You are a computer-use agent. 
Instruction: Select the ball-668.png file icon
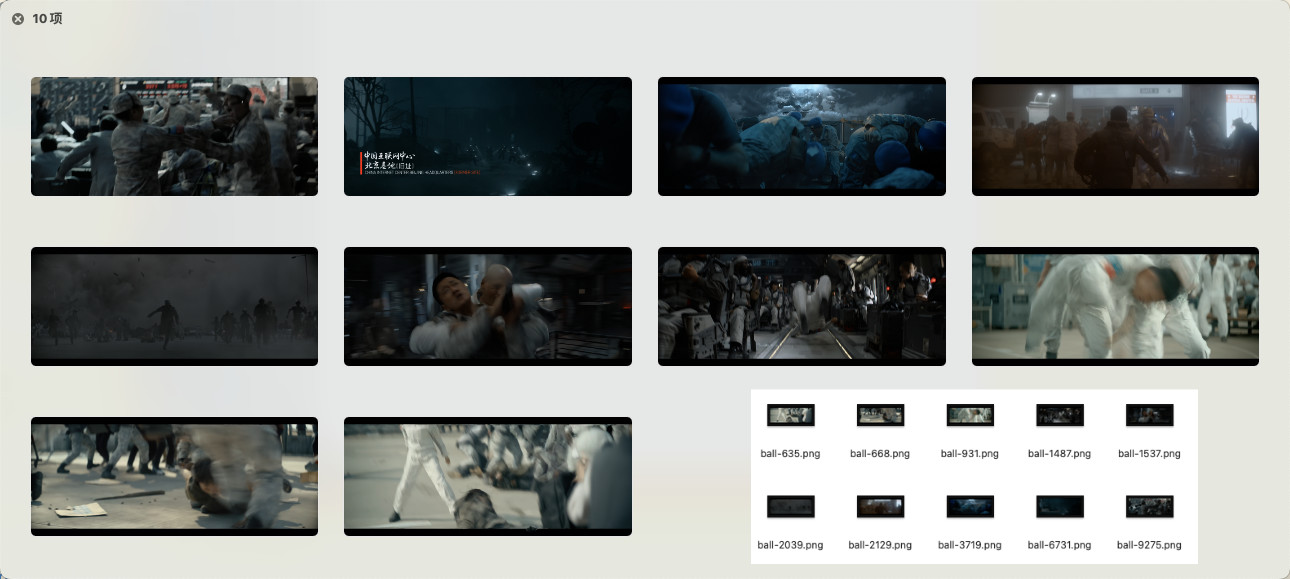click(x=880, y=415)
